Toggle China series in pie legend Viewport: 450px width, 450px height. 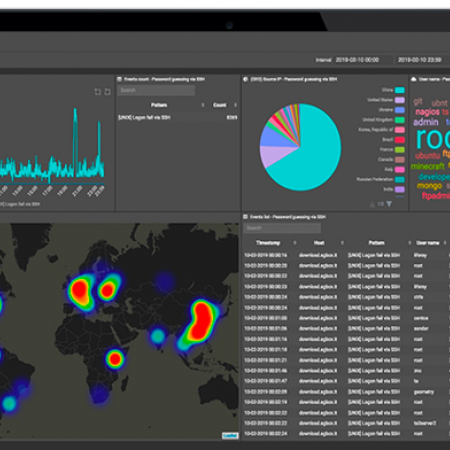(x=393, y=90)
